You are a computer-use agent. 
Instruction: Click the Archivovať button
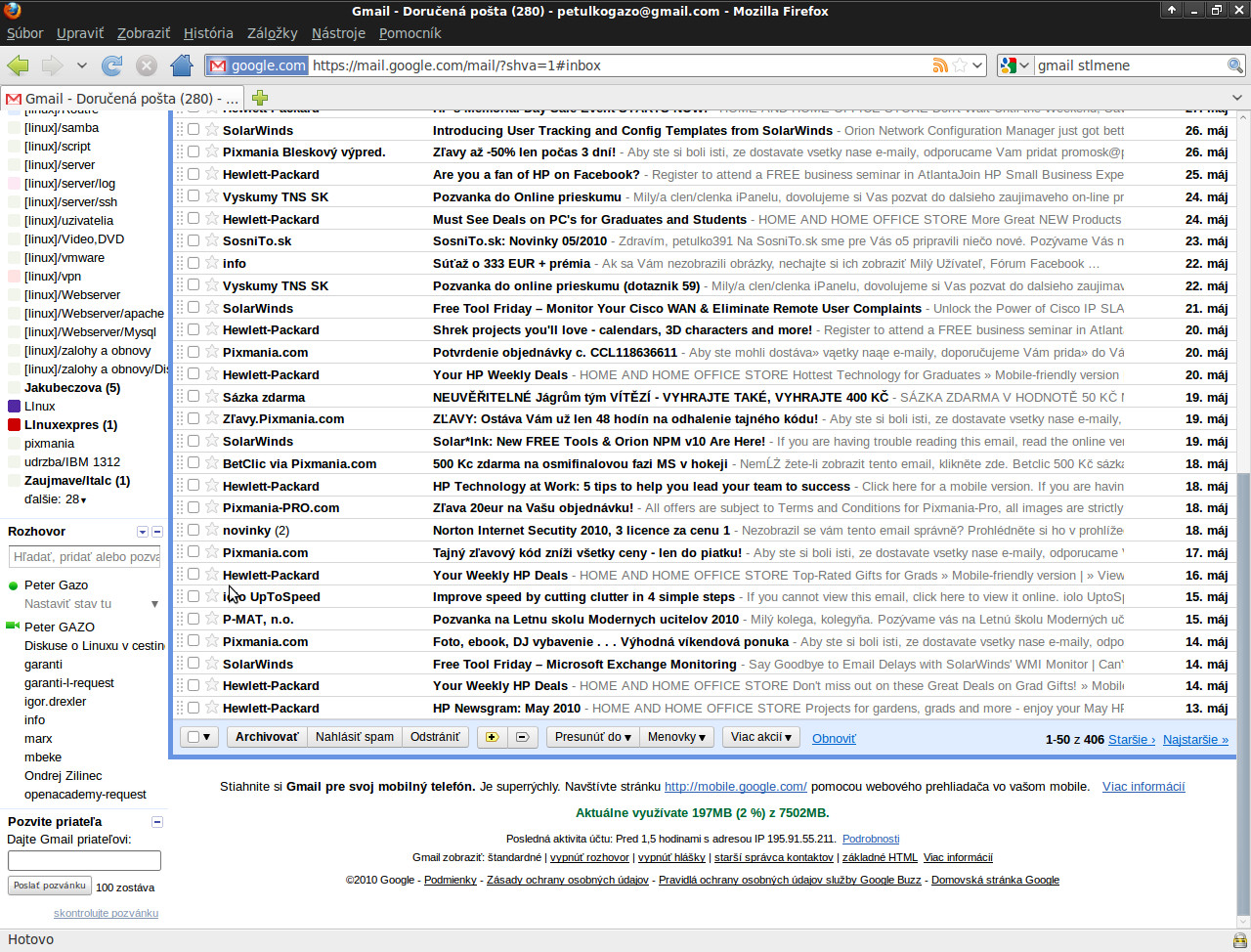coord(267,737)
